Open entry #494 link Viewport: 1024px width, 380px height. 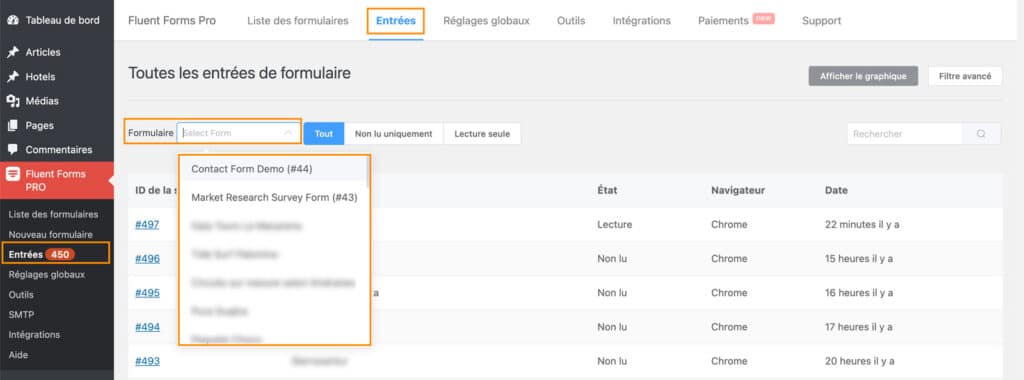point(148,326)
